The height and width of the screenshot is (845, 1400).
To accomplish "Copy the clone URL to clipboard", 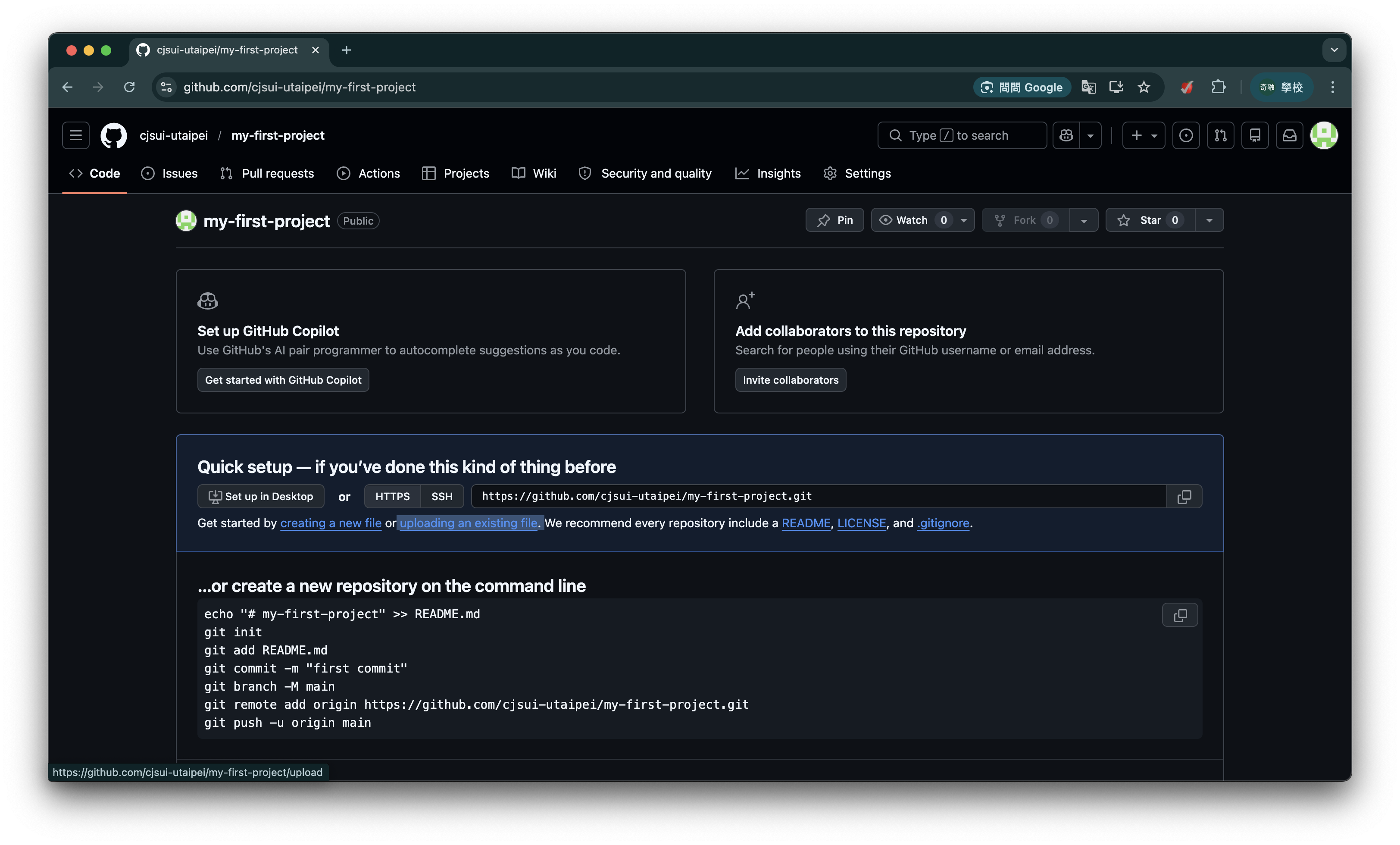I will [1184, 496].
